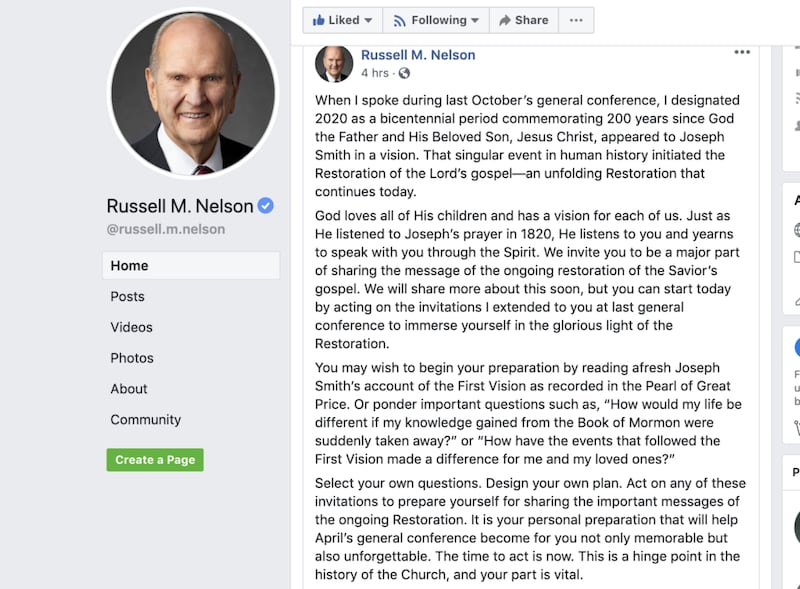Select Home in the page sidebar
800x589 pixels.
[x=130, y=265]
